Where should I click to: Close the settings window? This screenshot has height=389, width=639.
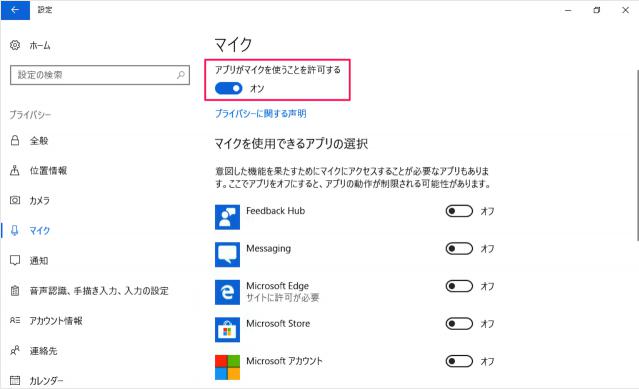625,10
